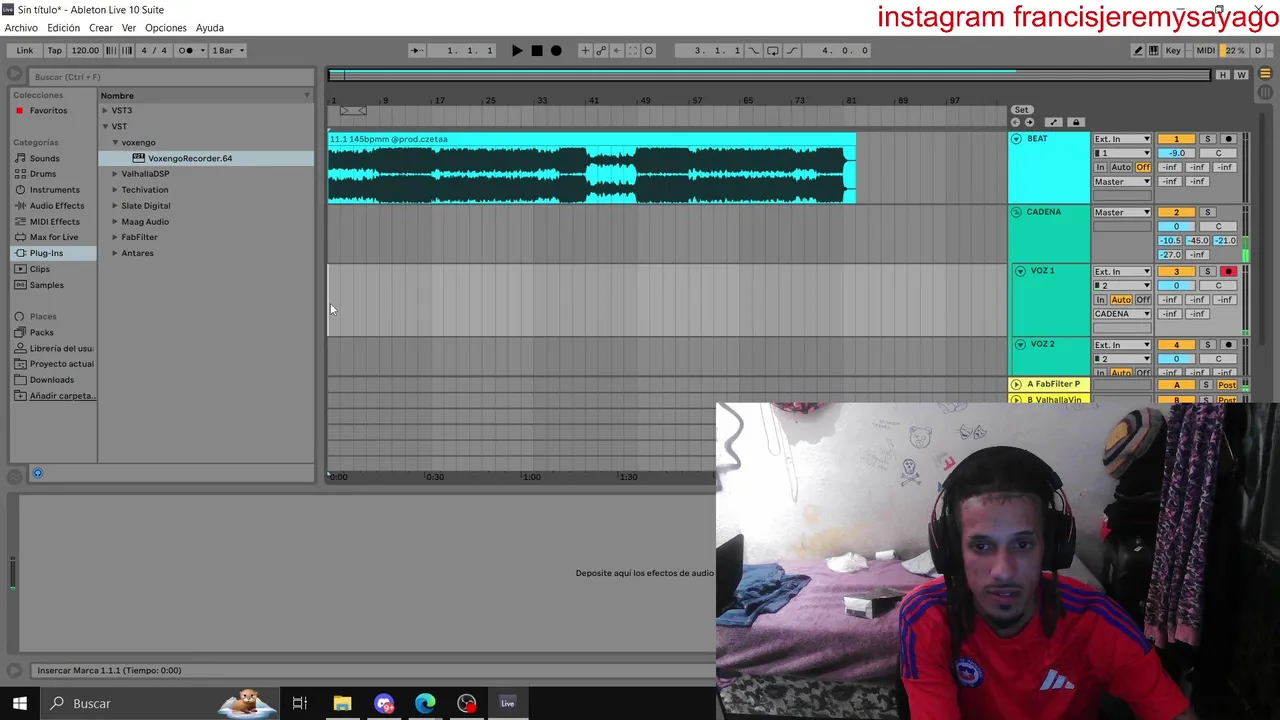
Task: Open File Explorer from taskbar
Action: pos(342,703)
